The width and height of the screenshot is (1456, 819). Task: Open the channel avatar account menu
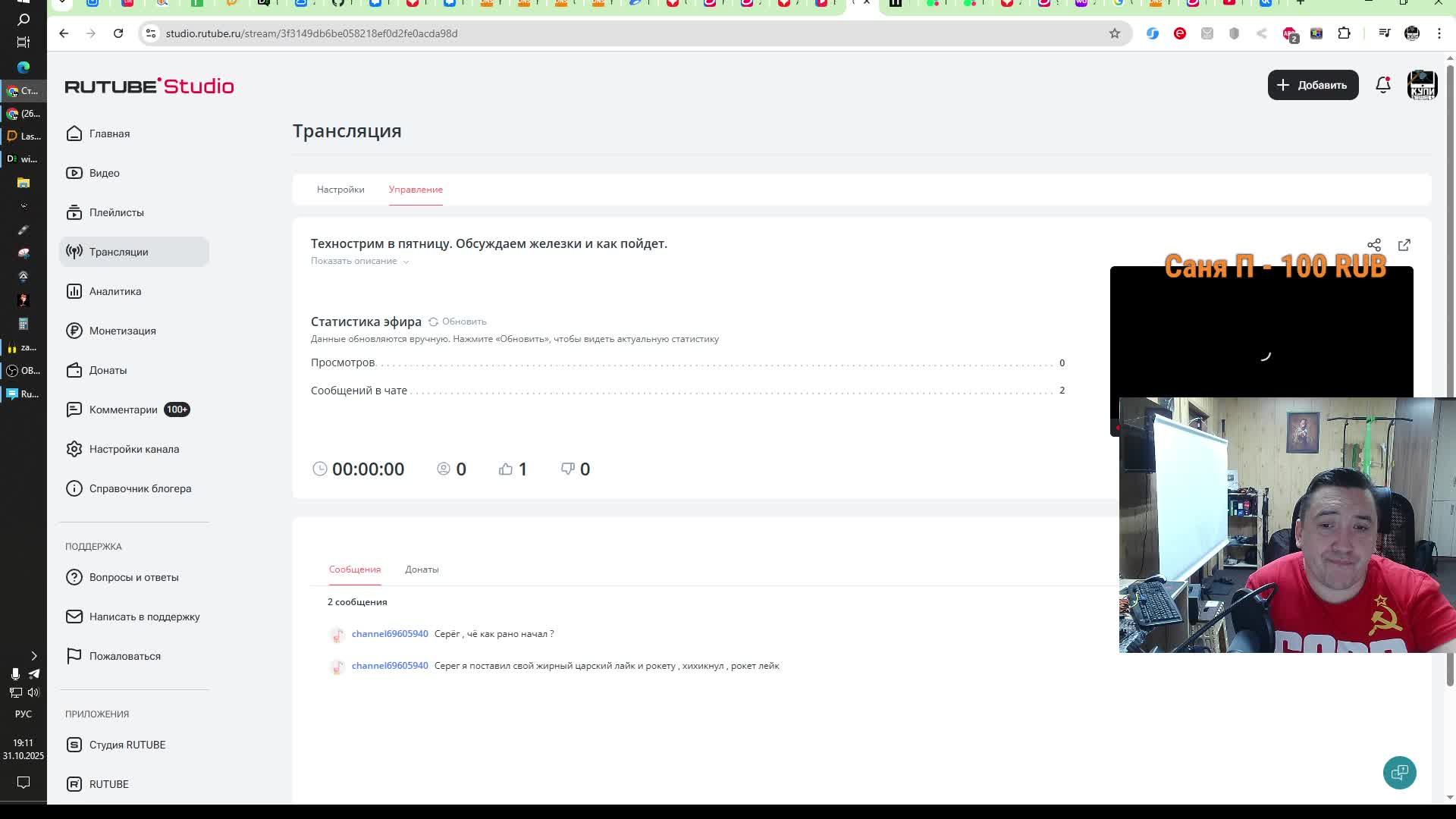pos(1422,85)
